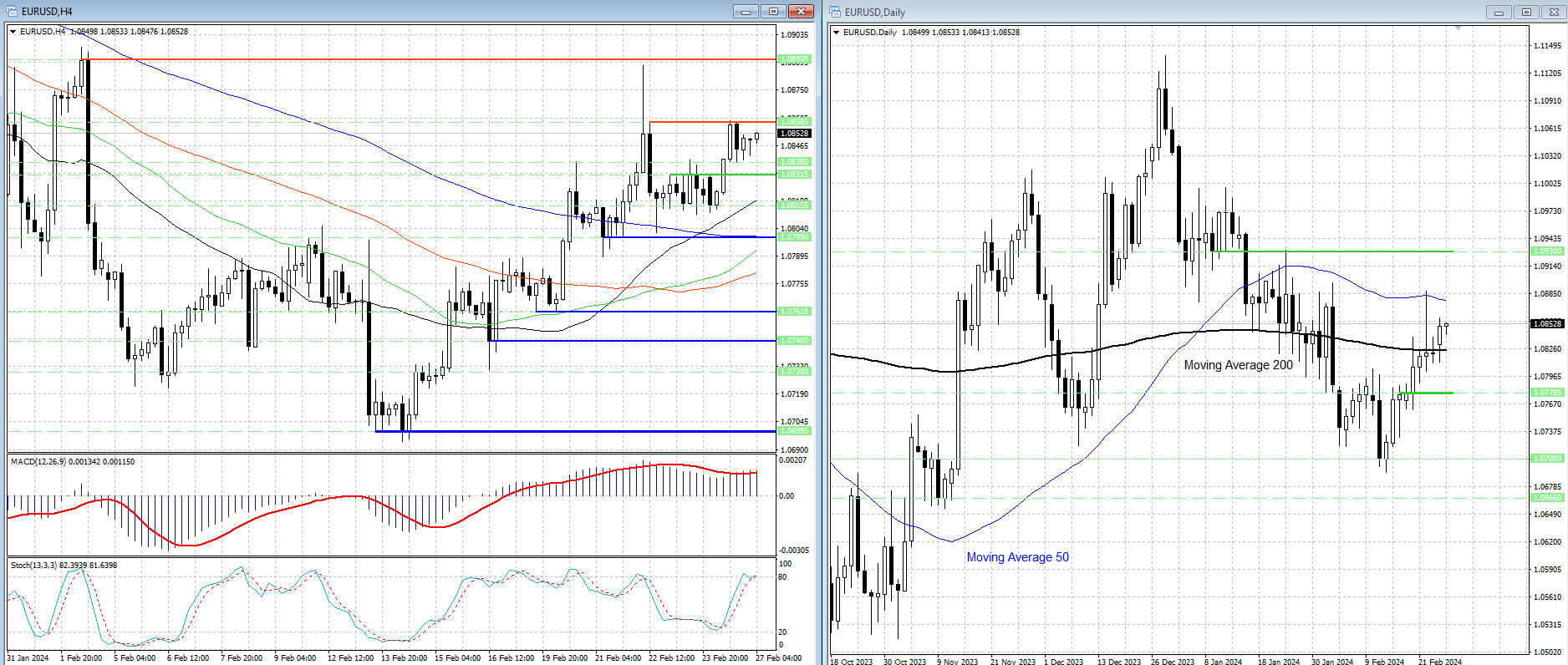Close the EURUSD,H4 chart window
1568x665 pixels.
coord(801,12)
